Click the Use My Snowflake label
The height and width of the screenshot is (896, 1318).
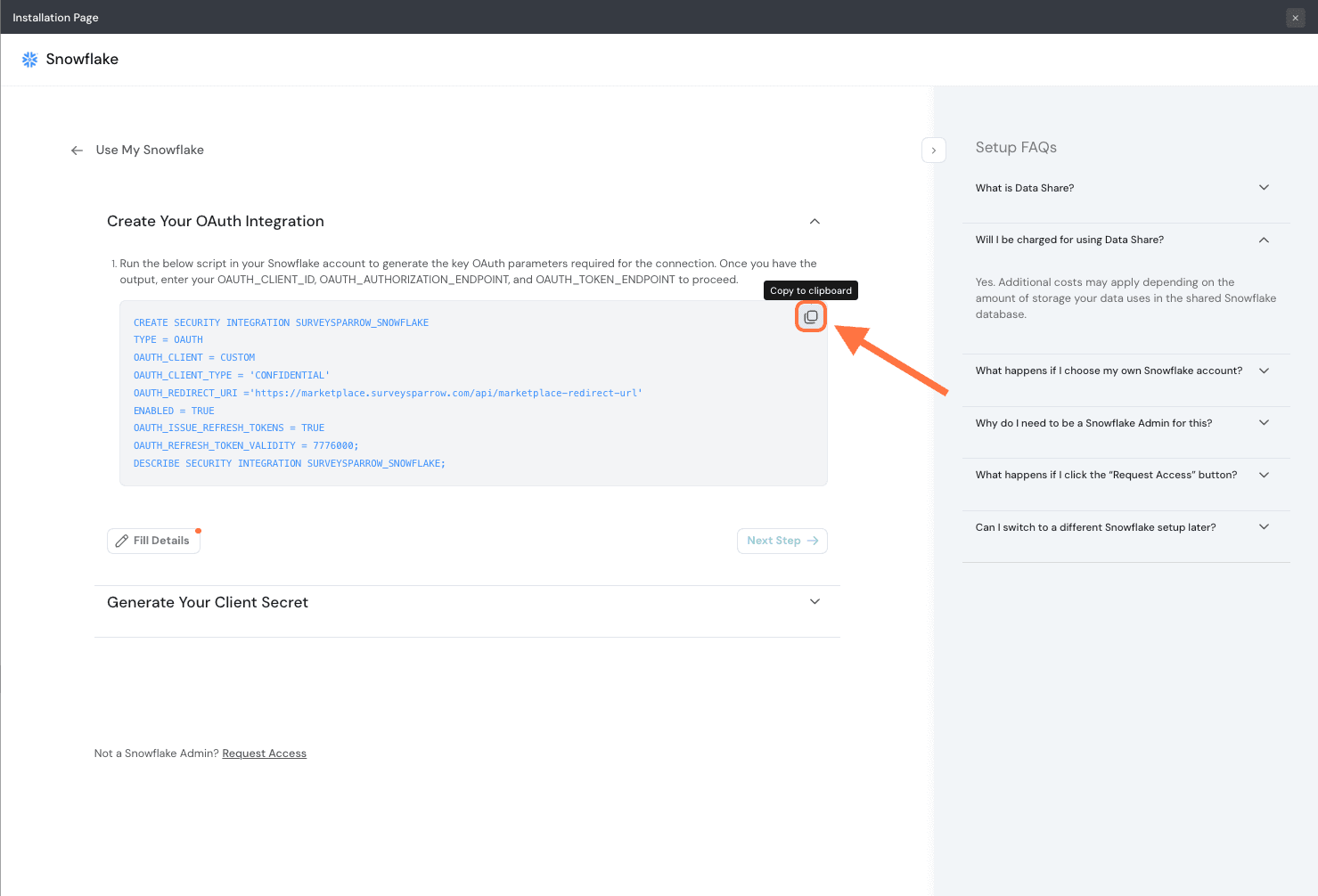click(x=150, y=151)
